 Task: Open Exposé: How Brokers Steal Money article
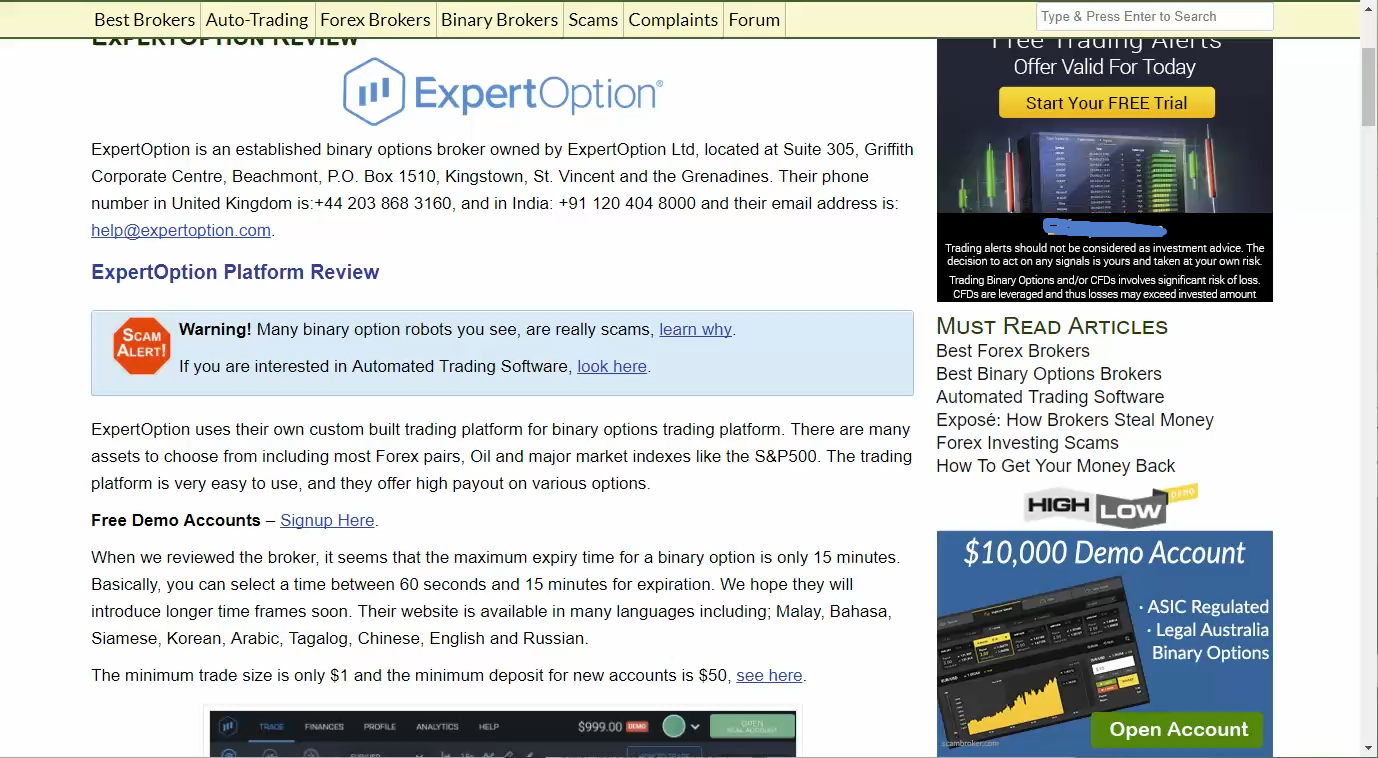tap(1075, 420)
